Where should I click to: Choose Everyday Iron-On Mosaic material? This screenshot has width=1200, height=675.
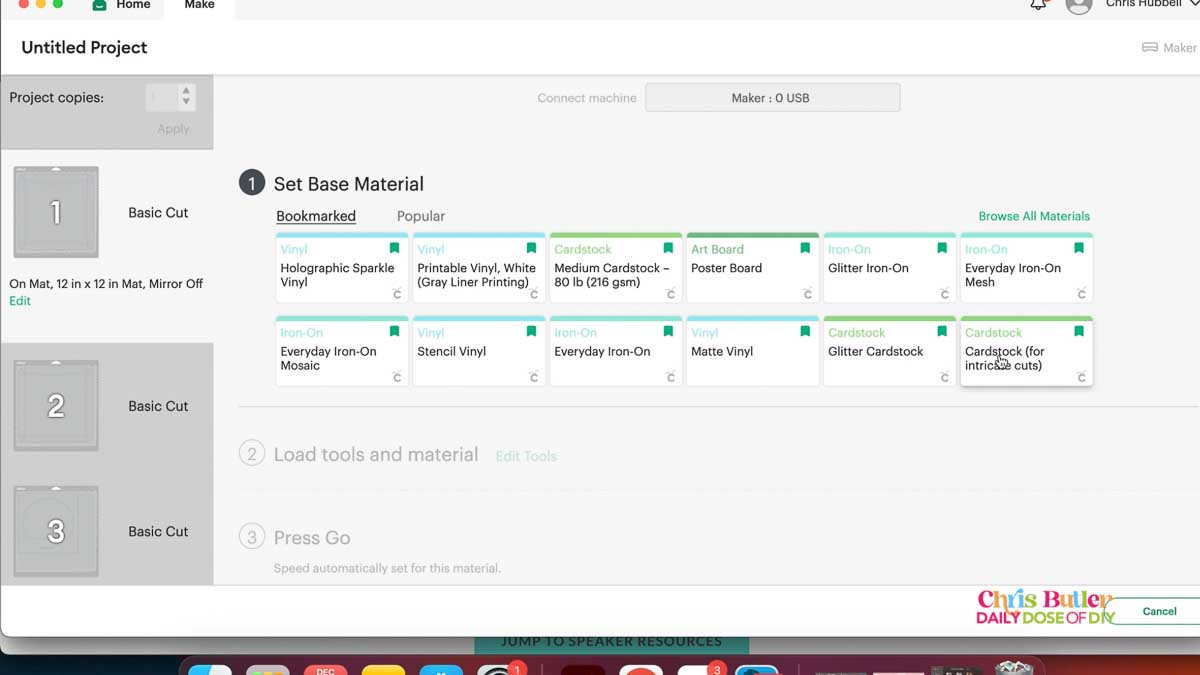tap(342, 351)
